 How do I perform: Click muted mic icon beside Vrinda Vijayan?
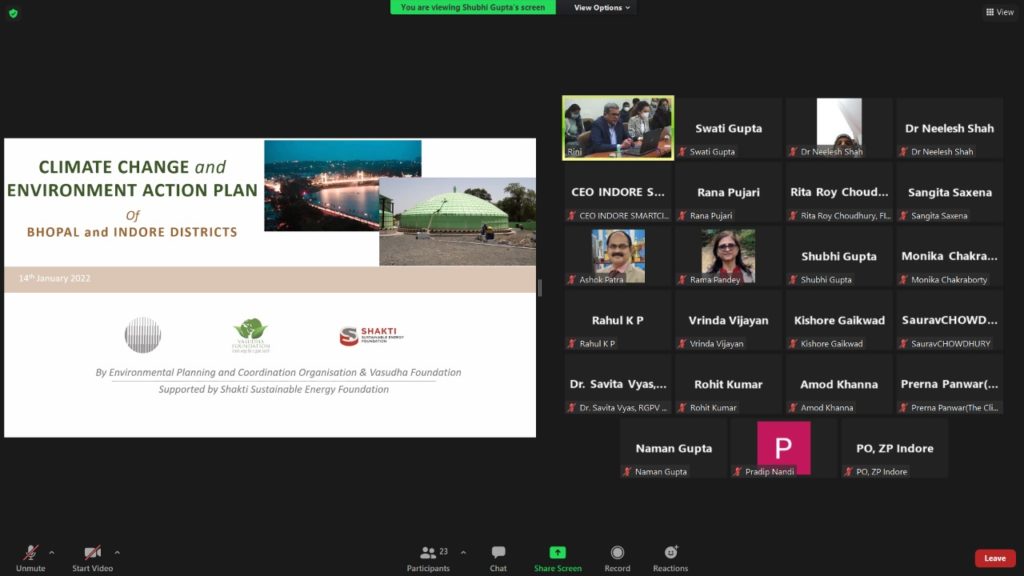682,344
